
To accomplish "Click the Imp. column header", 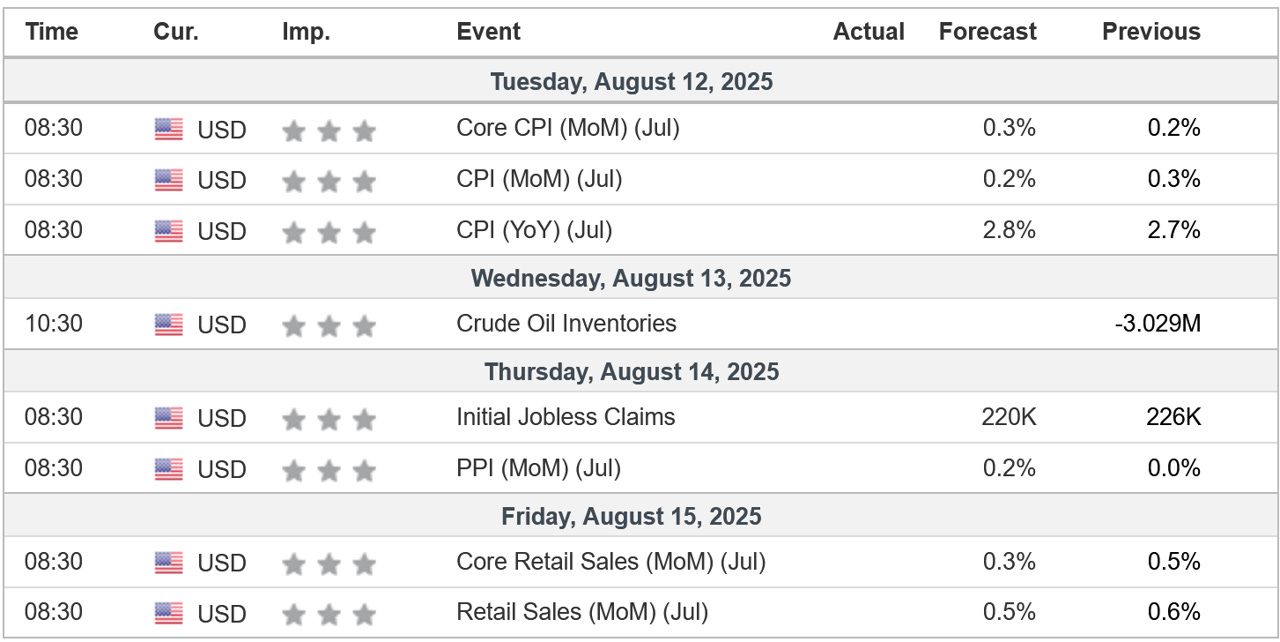I will 306,32.
